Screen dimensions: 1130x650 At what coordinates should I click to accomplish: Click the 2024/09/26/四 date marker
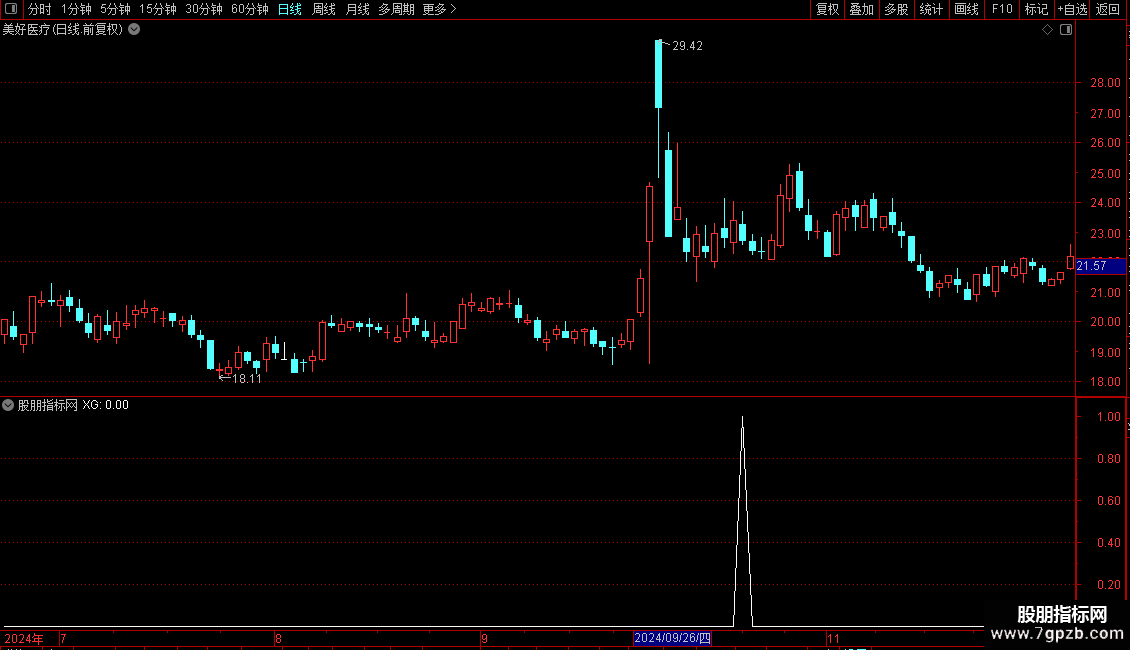672,638
